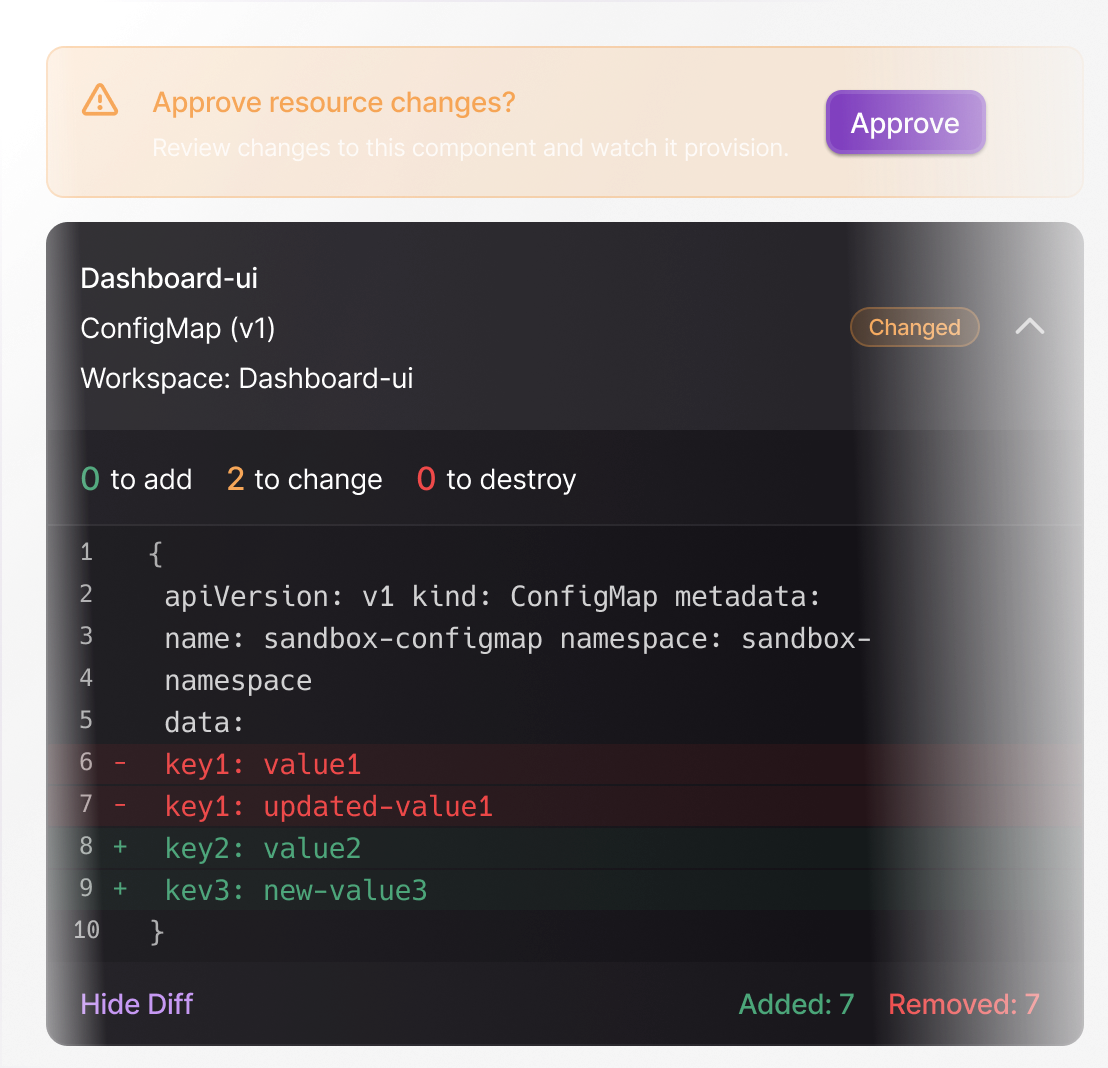Click the minus icon on line 6
Screen dimensions: 1108x1068
tap(120, 764)
